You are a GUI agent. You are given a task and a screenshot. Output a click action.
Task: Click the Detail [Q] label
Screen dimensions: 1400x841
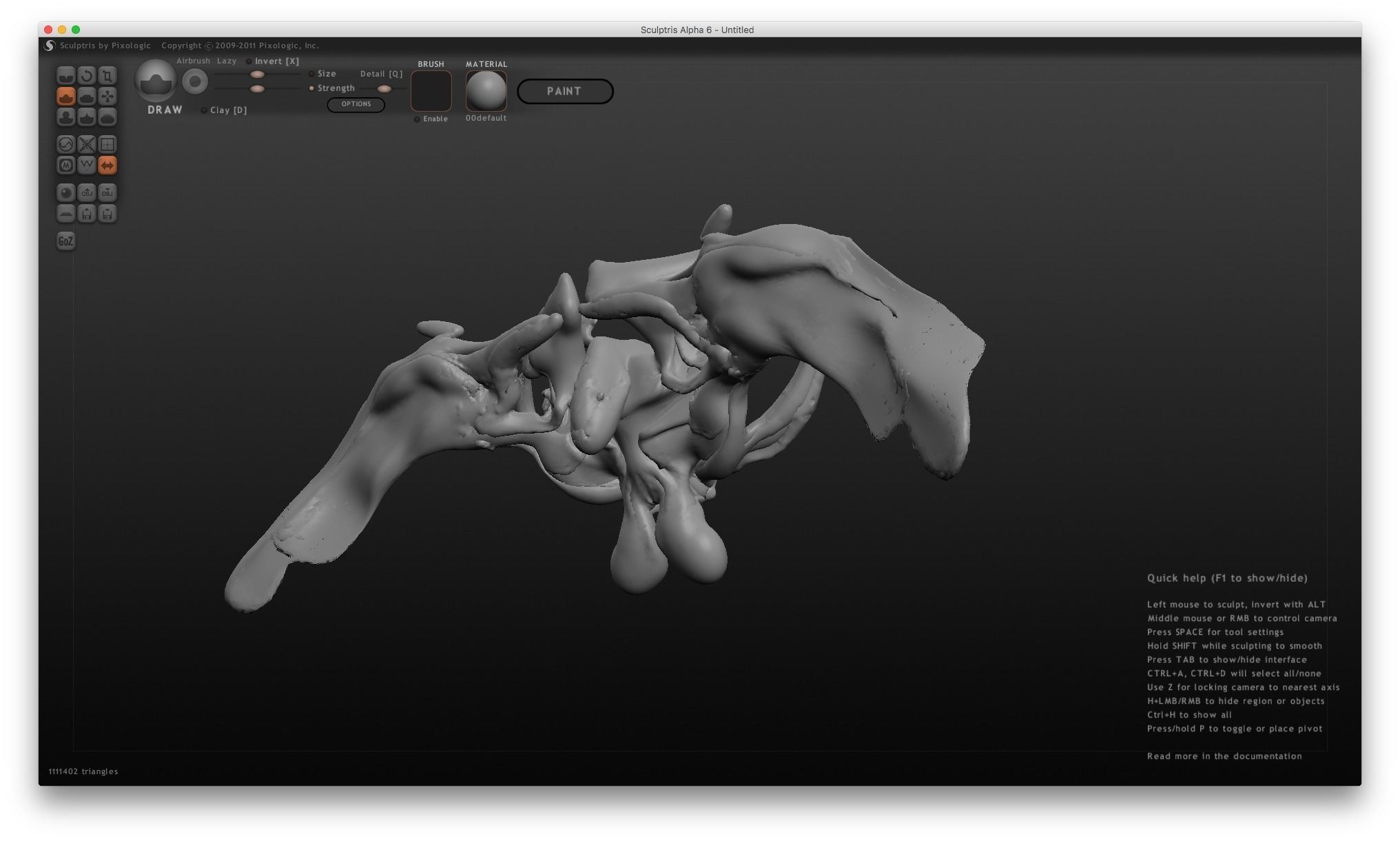tap(381, 74)
